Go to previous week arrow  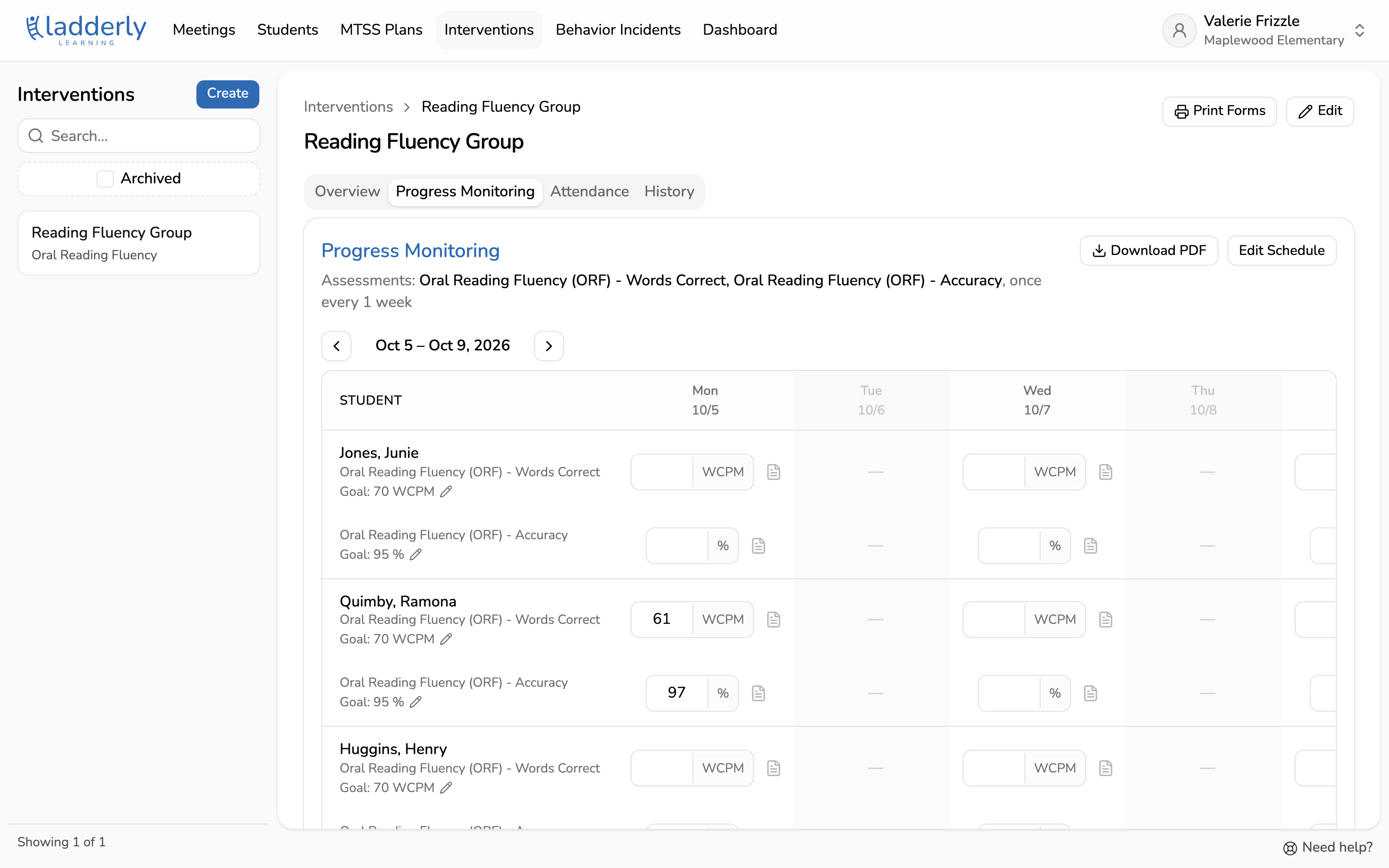point(336,346)
